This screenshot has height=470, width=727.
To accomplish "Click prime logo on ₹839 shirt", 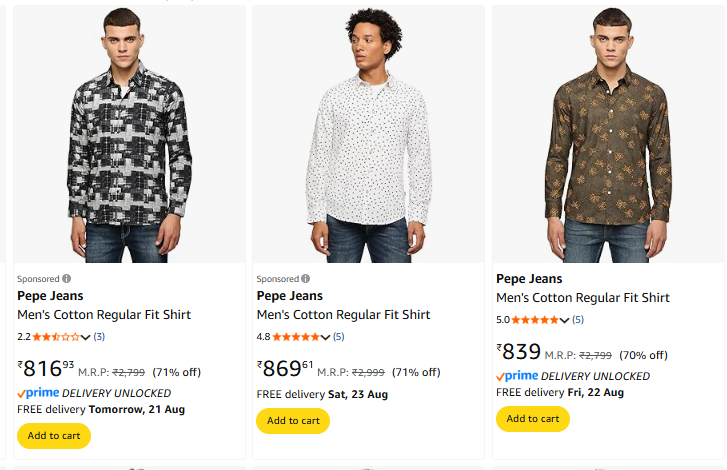I will click(517, 376).
